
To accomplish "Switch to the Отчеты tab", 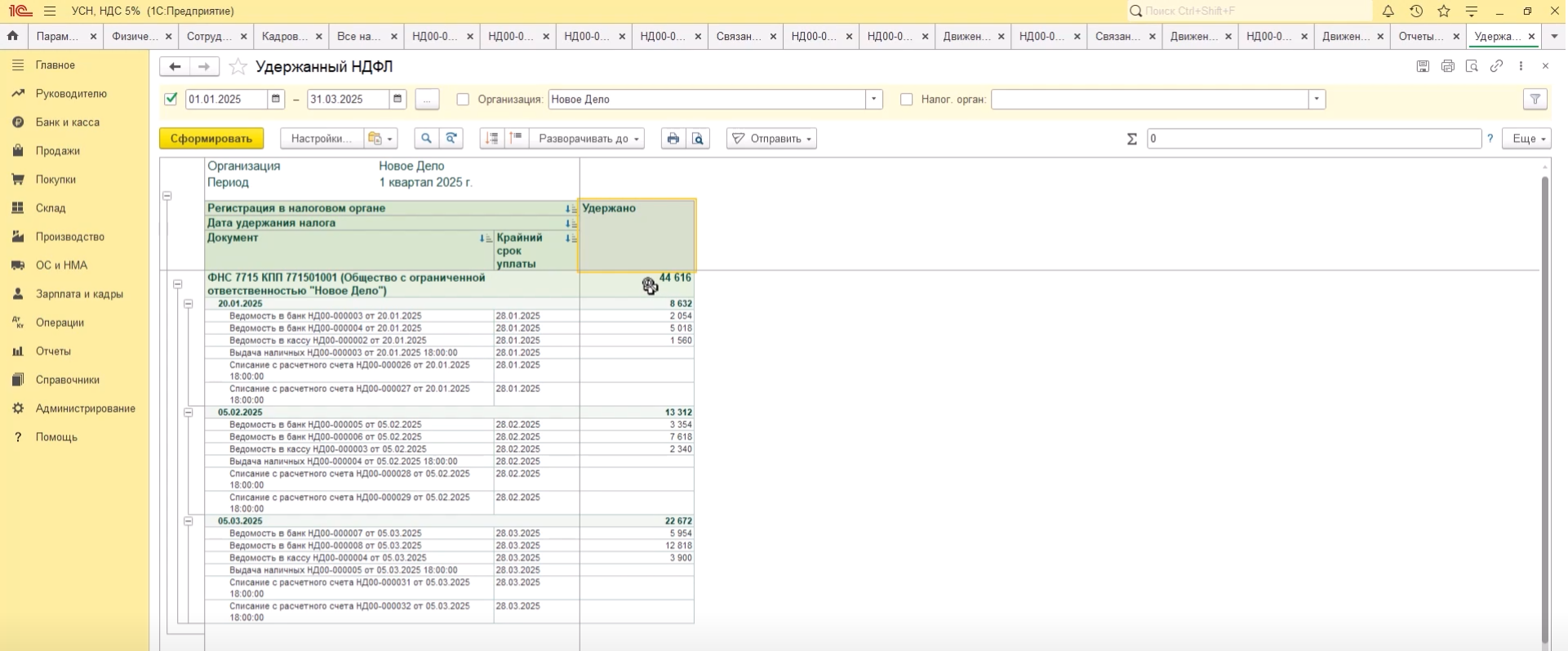I will (x=1419, y=37).
